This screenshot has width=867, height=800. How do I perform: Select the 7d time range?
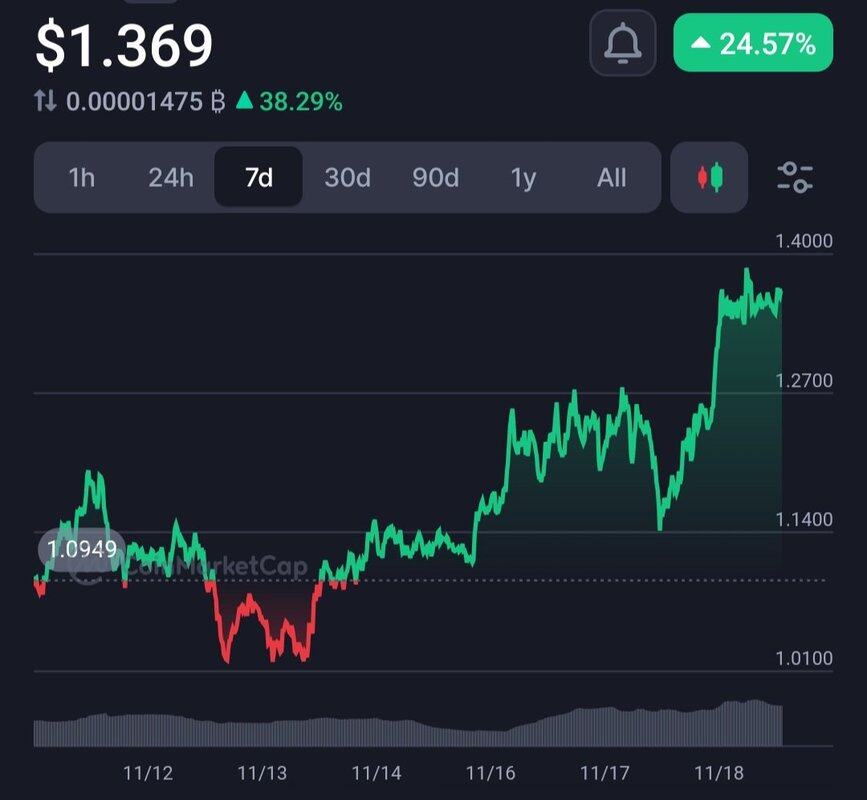click(259, 178)
